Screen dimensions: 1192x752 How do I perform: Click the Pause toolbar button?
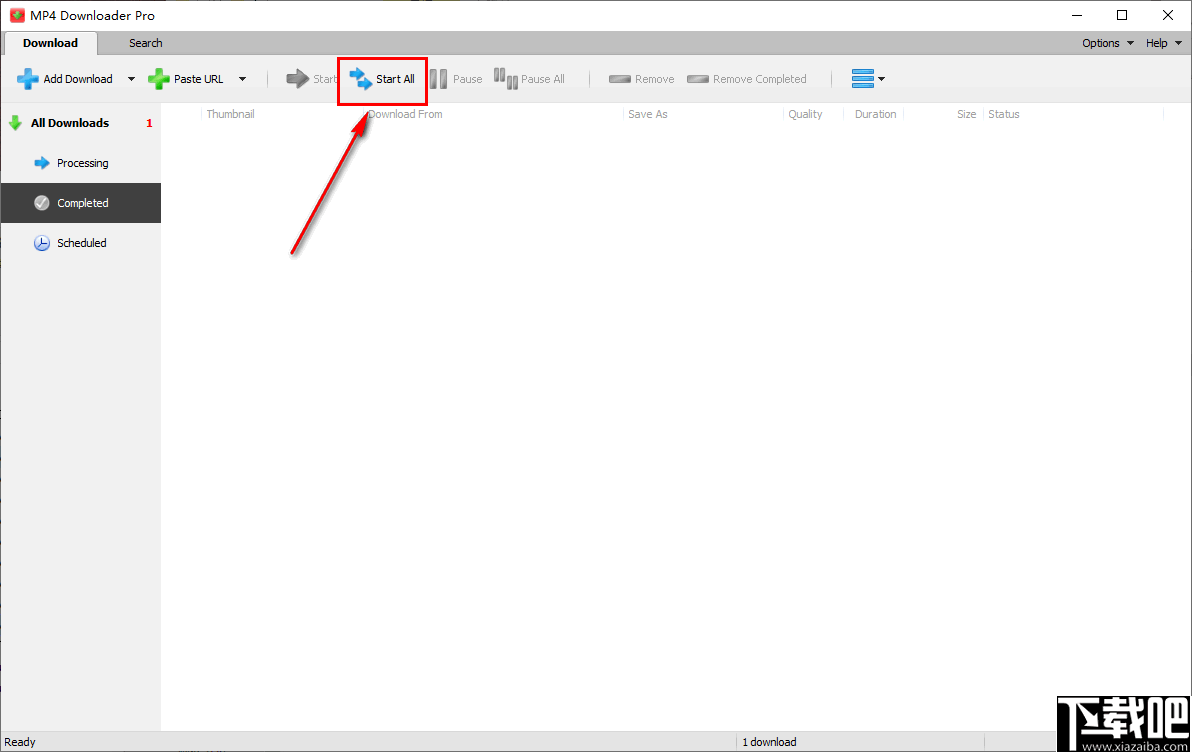click(x=455, y=79)
